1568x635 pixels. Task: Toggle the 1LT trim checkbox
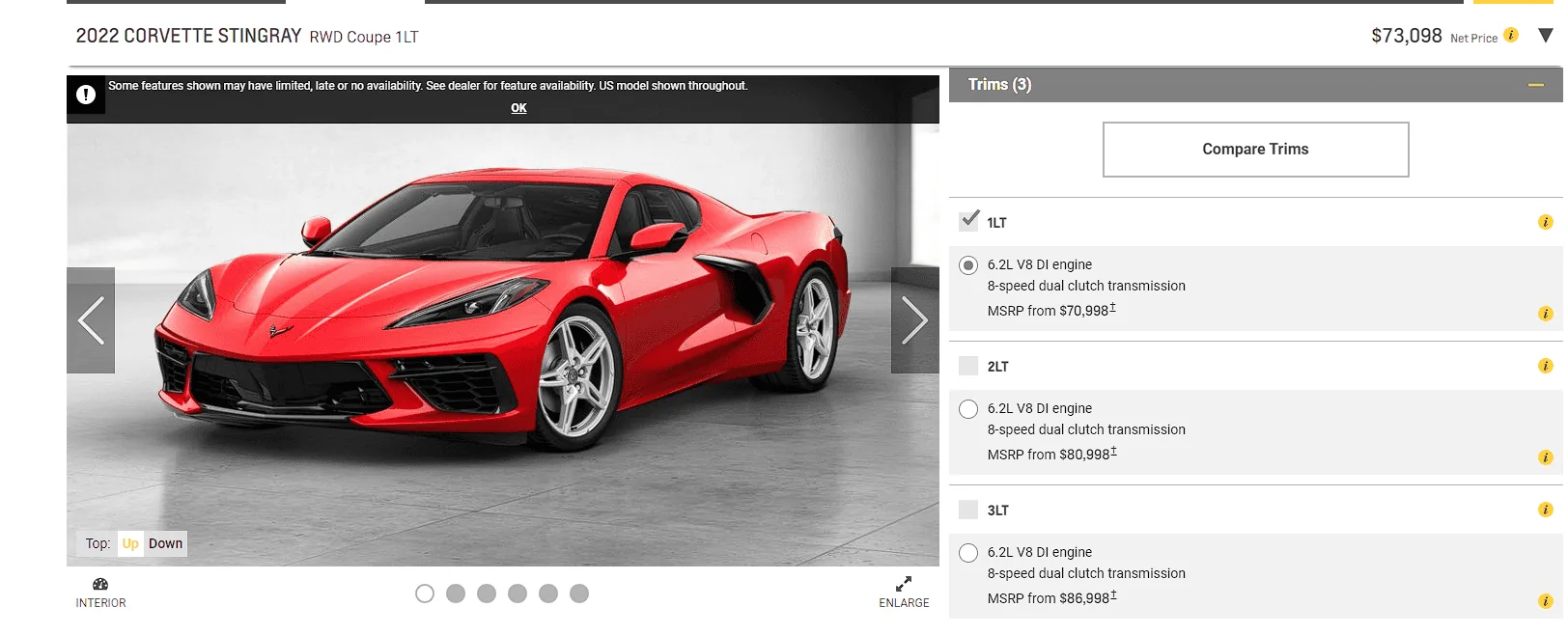click(968, 221)
